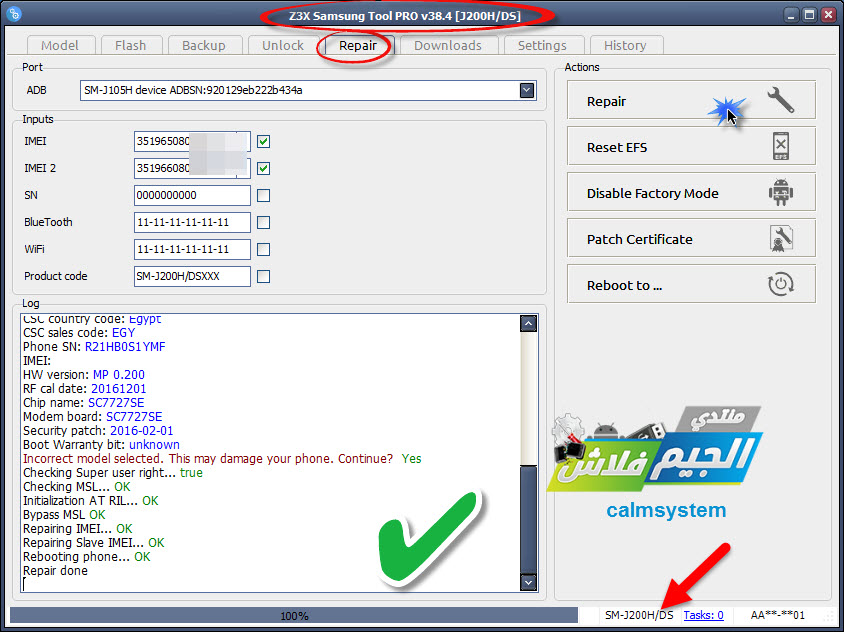
Task: Click 'Phone SN: R21HB0S1YMF' log line
Action: tap(94, 347)
